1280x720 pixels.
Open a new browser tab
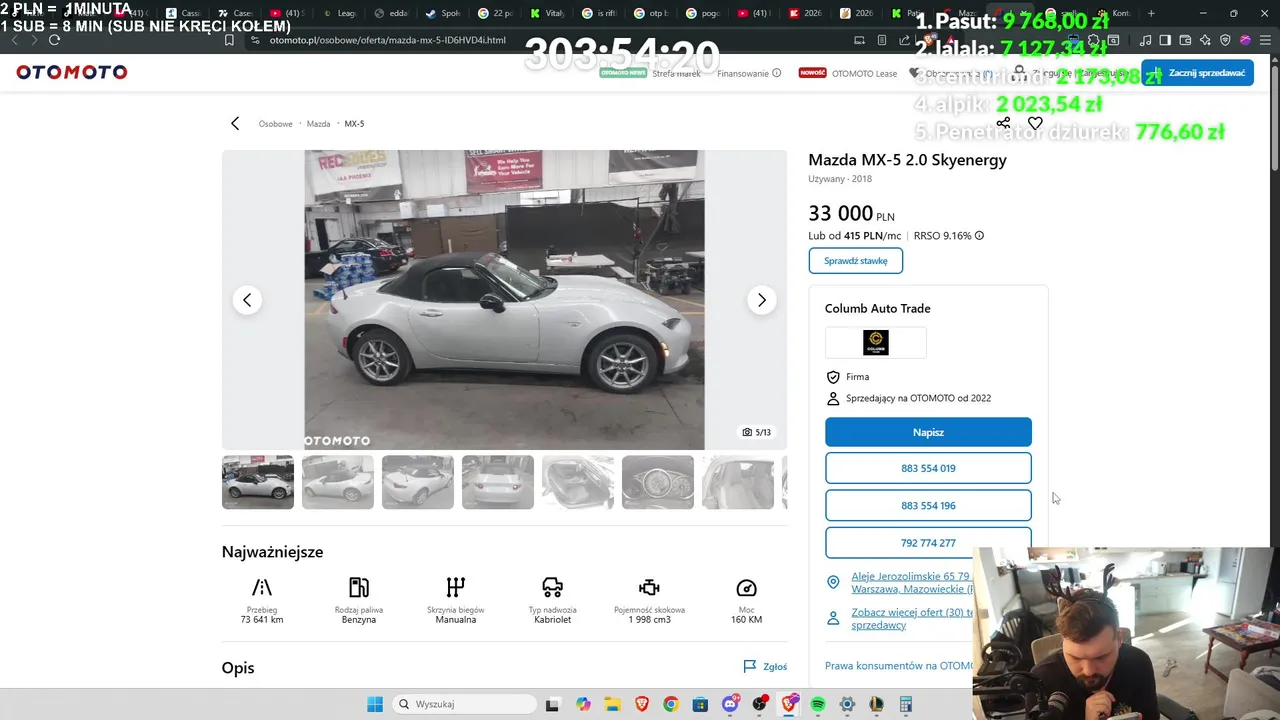coord(1151,13)
